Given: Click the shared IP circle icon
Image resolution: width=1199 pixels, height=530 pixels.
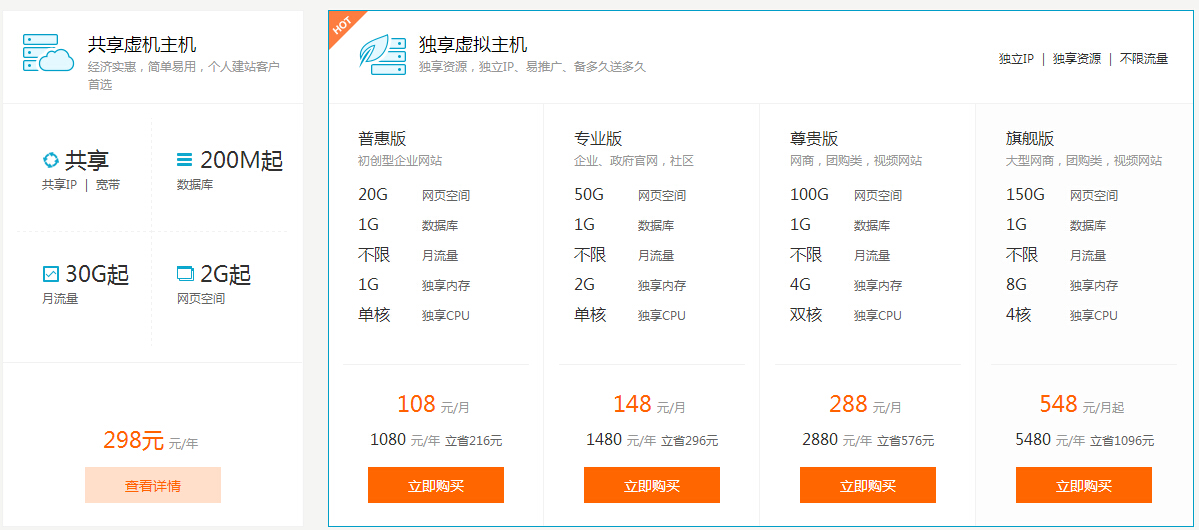Looking at the screenshot, I should coord(50,161).
